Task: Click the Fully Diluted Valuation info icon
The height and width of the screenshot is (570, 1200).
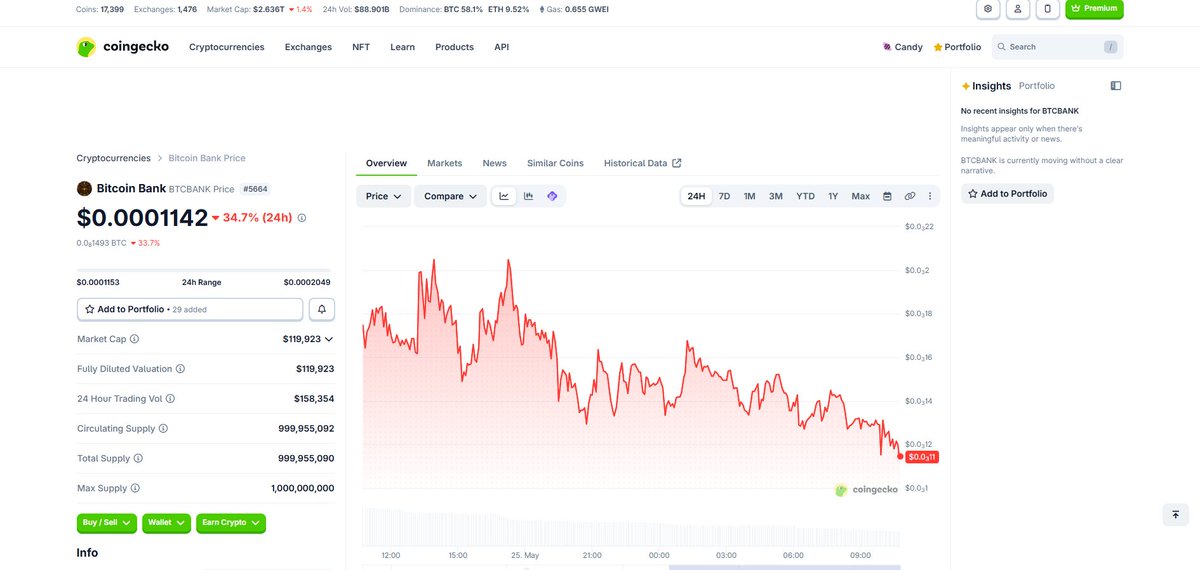Action: pos(181,369)
